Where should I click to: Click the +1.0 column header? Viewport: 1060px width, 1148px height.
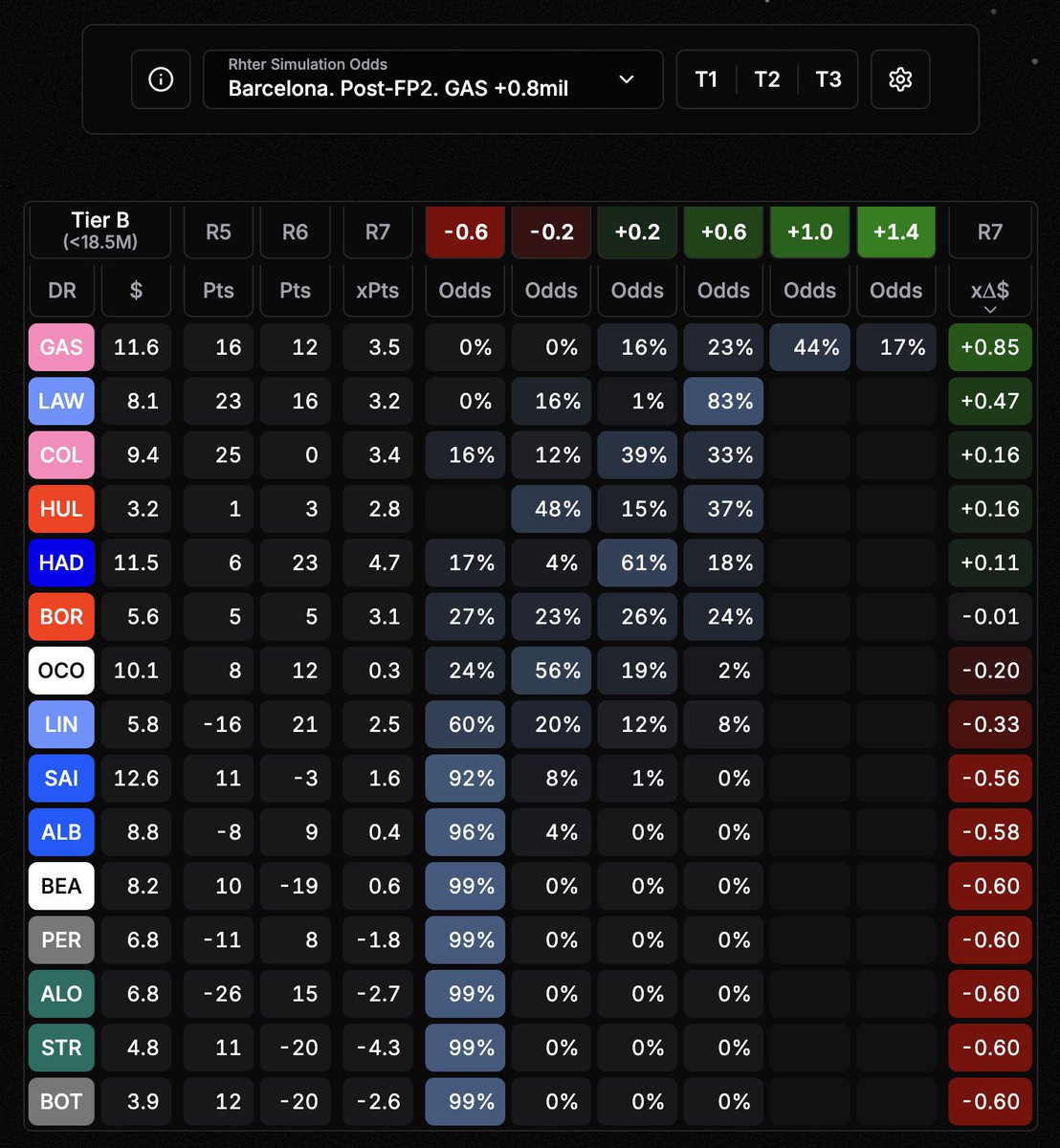coord(809,232)
